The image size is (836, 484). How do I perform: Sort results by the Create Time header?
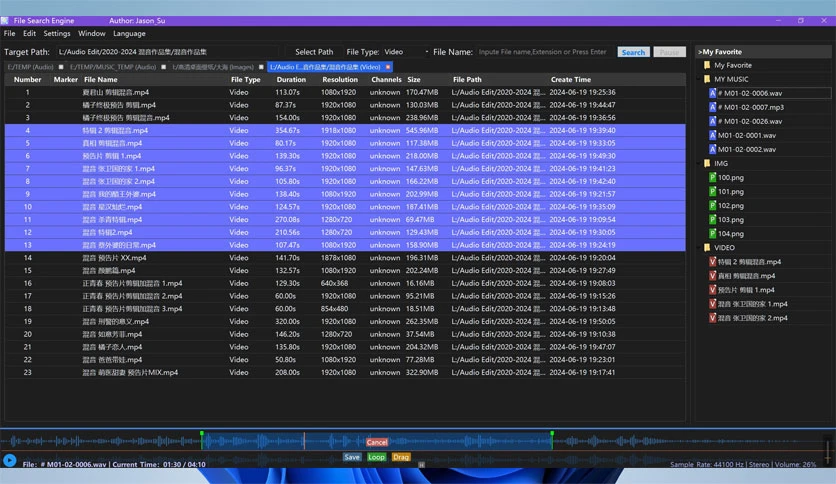570,79
